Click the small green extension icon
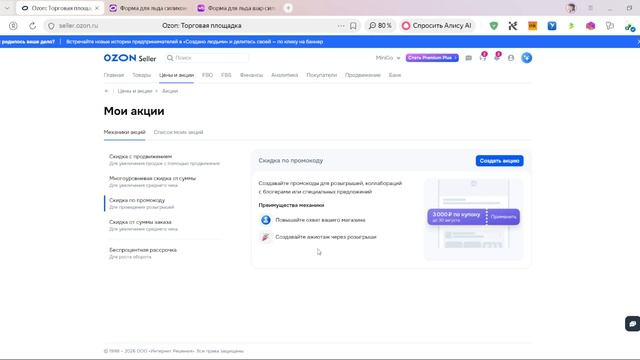Screen dimensions: 640x360 (571, 26)
